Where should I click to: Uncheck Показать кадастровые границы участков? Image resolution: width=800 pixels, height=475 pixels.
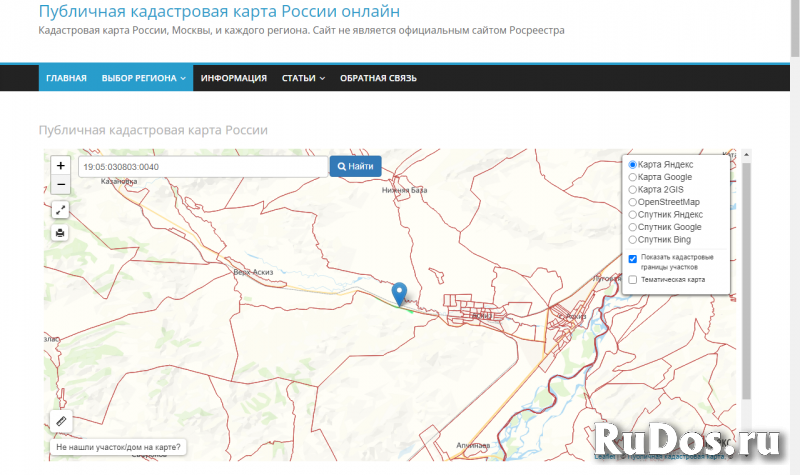[x=633, y=259]
